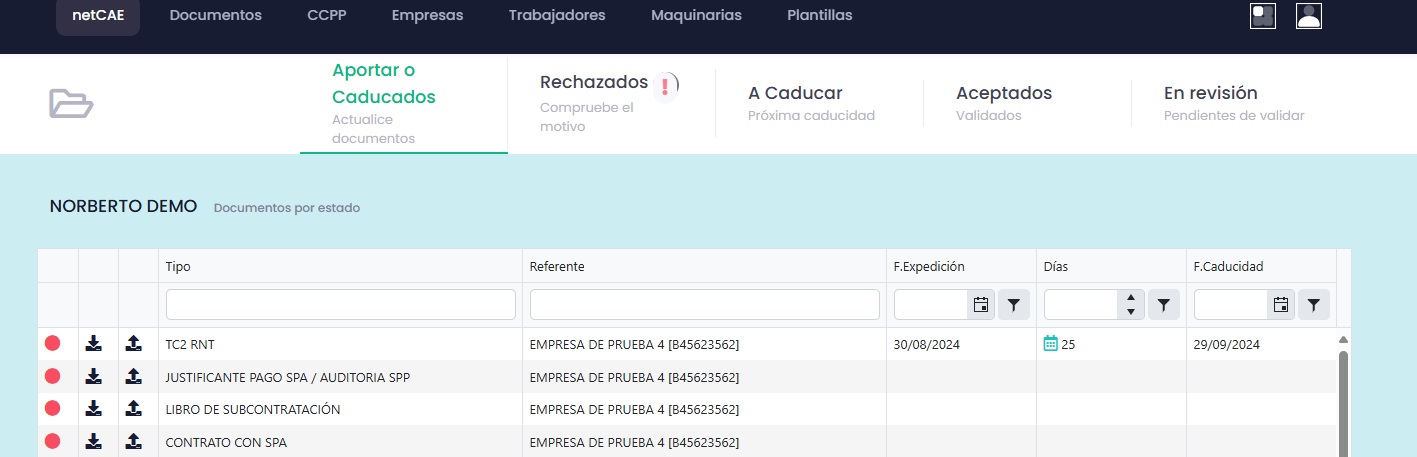1417x457 pixels.
Task: Click red status dot for JUSTIFICANTE PAGO SPA
Action: pos(53,377)
